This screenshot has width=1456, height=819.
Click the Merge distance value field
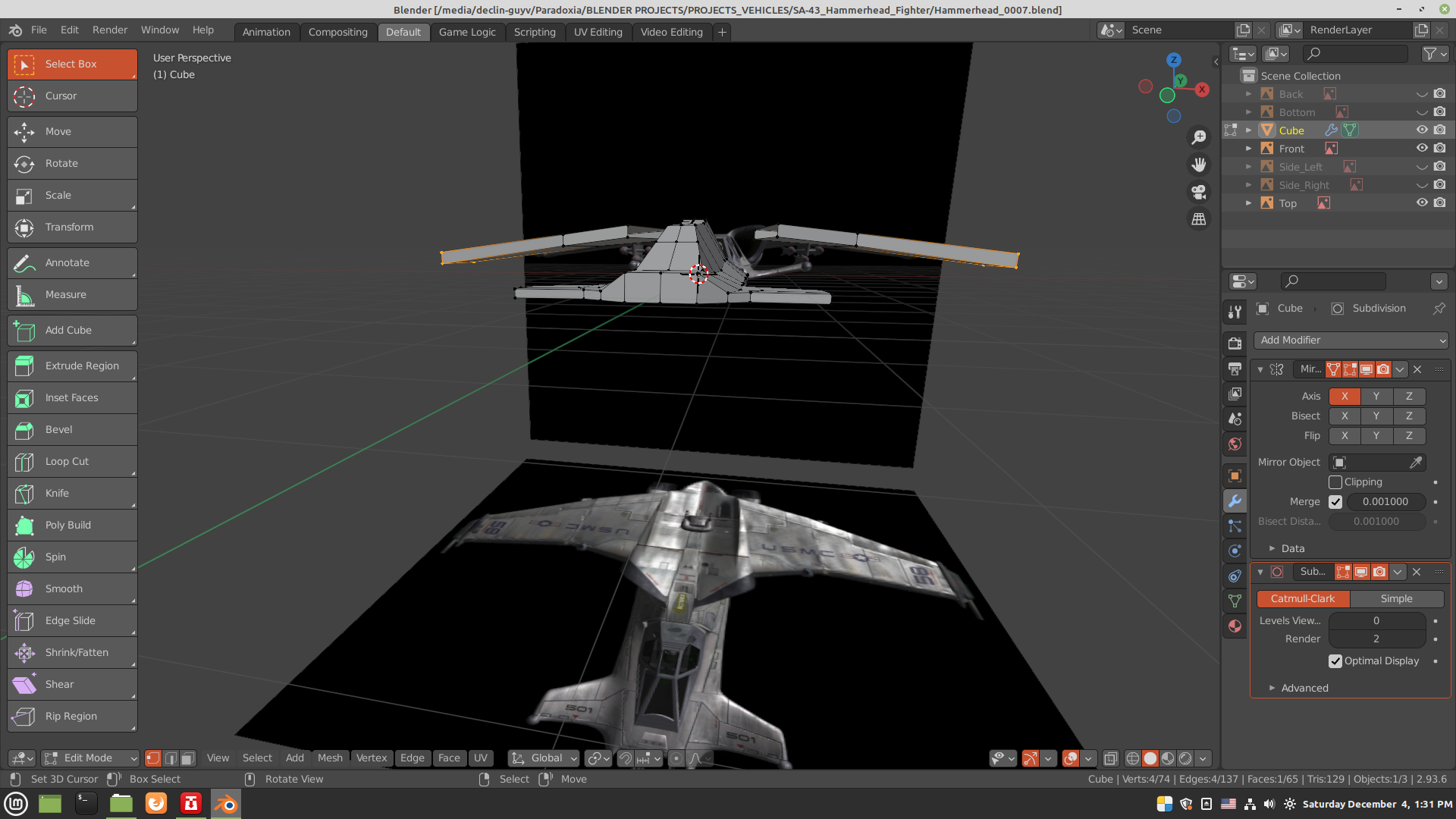(1385, 502)
